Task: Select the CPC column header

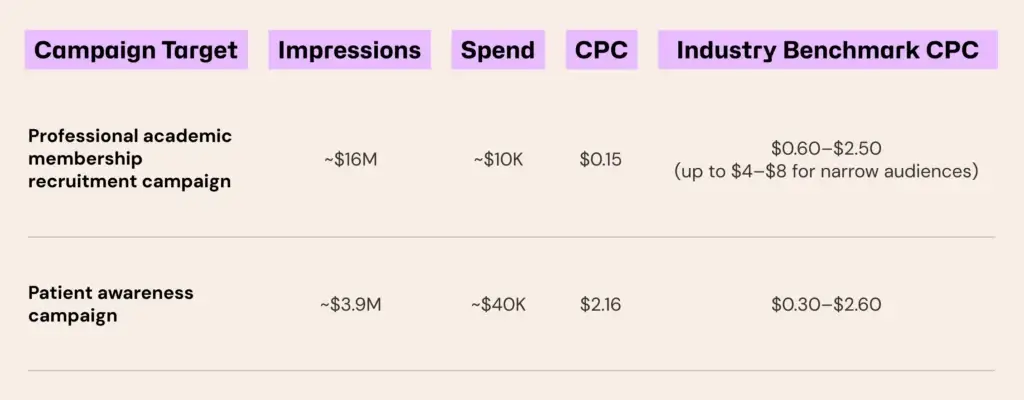Action: coord(601,50)
